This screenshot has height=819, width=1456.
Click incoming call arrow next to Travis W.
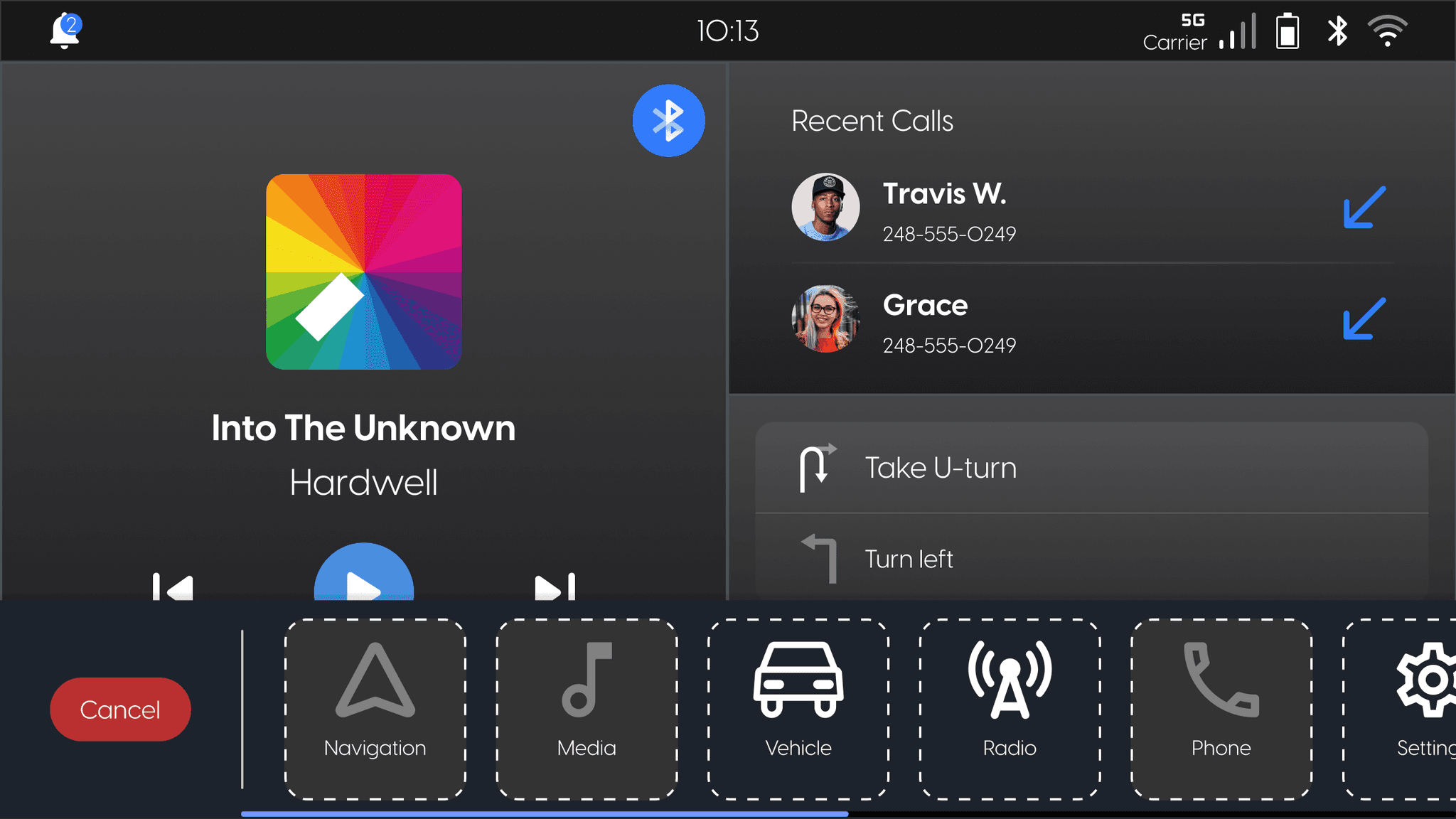coord(1364,208)
